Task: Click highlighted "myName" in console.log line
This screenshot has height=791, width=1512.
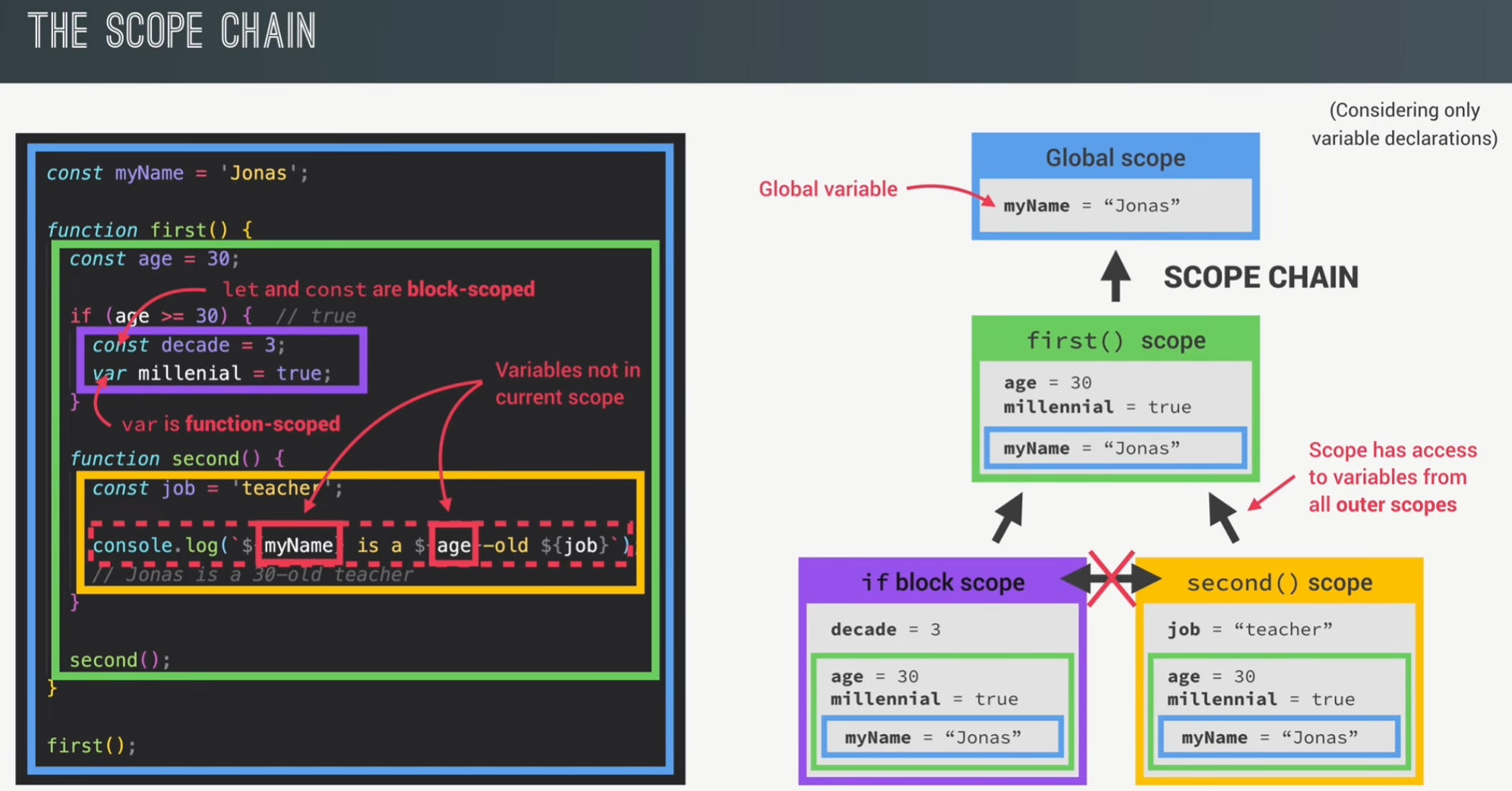Action: point(298,546)
